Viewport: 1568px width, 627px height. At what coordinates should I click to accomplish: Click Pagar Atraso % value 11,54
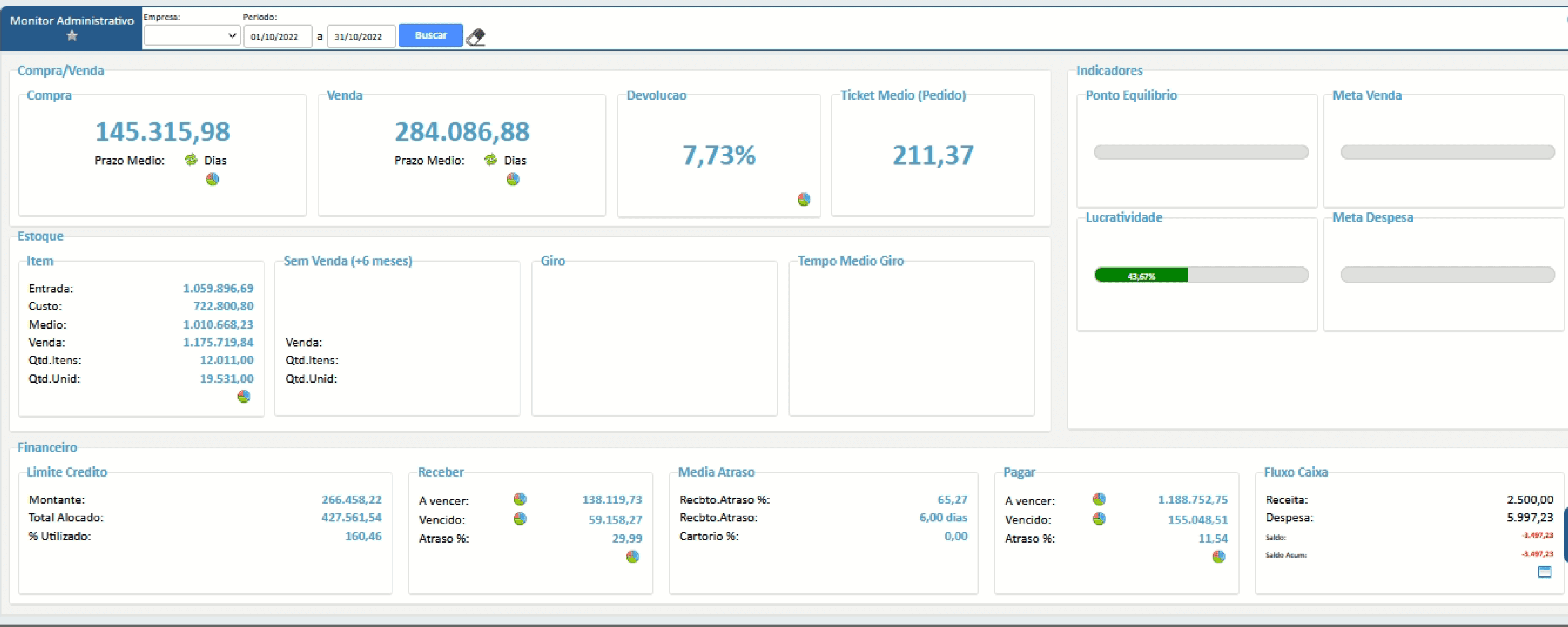tap(1213, 538)
